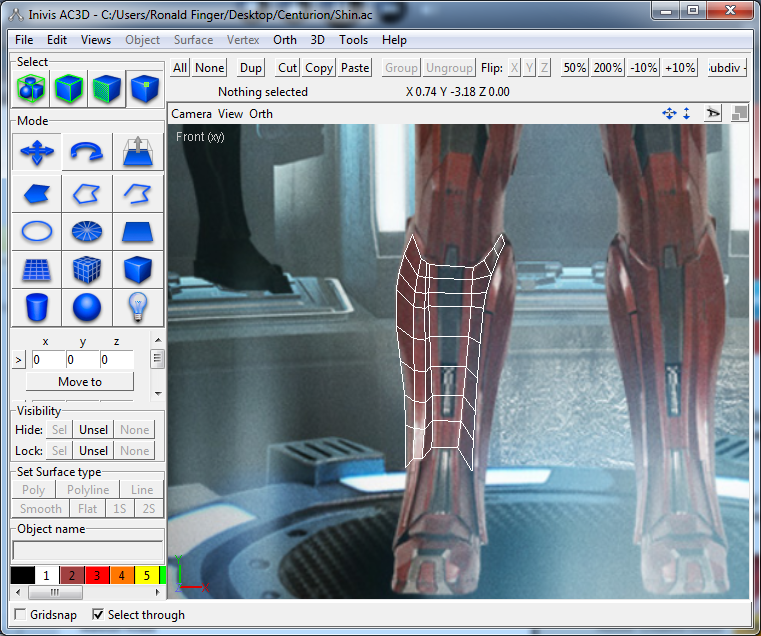
Task: Create a Sphere object
Action: tap(87, 307)
